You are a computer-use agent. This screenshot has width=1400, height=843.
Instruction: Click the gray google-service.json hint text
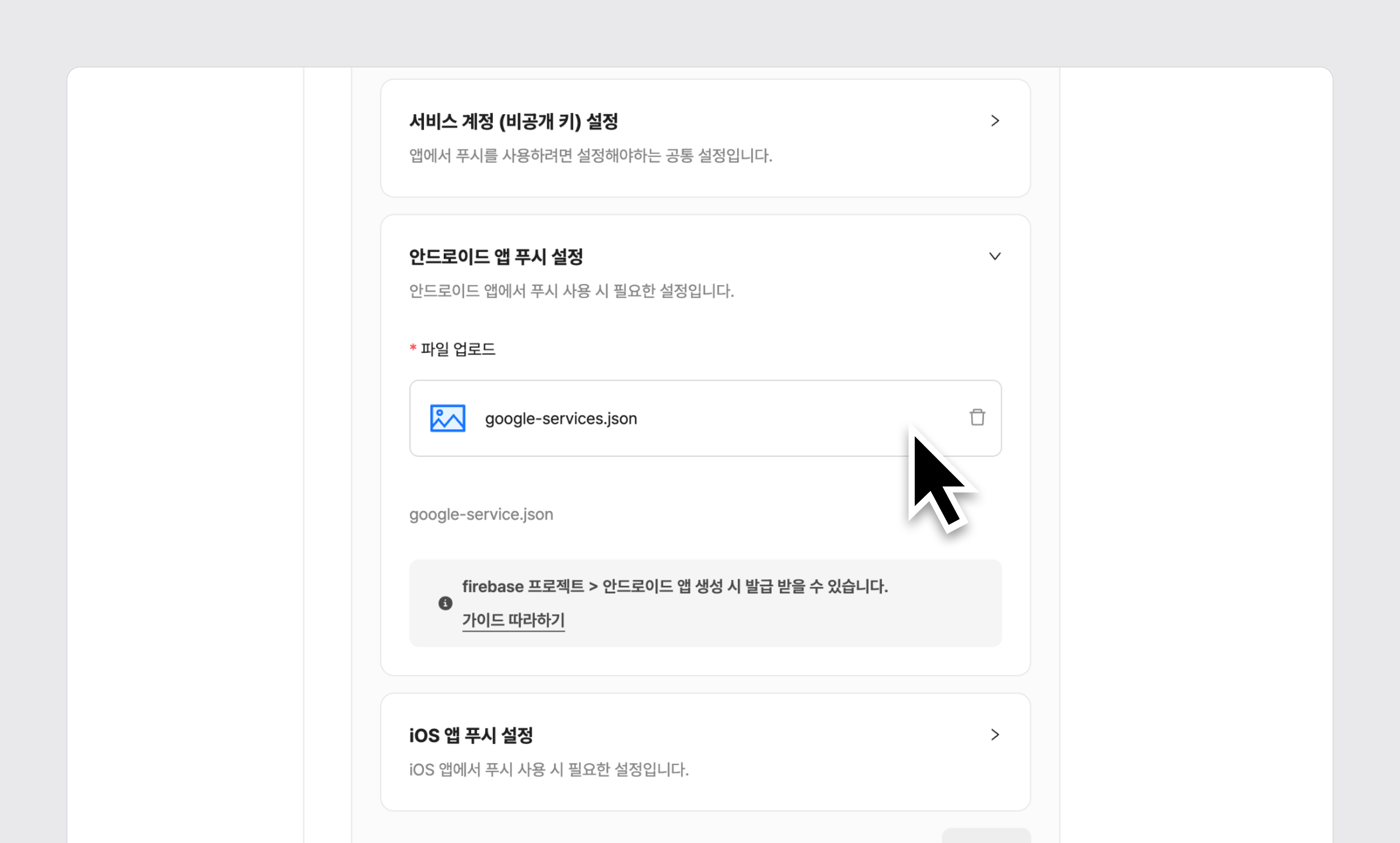481,514
